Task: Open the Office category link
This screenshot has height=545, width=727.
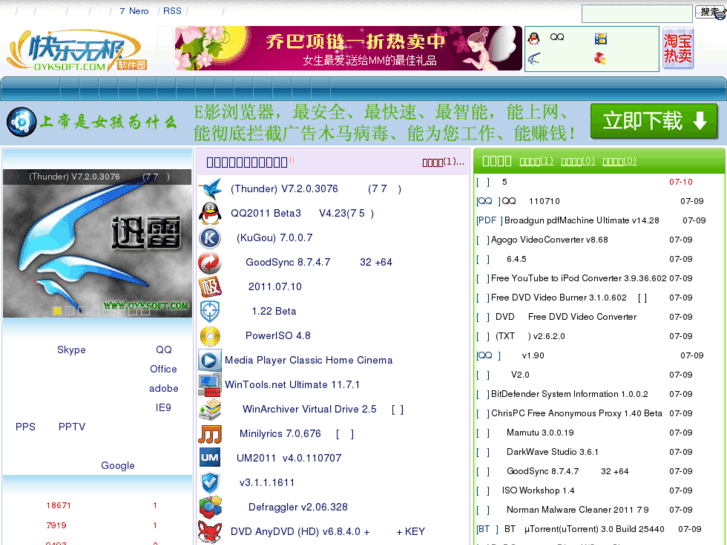Action: coord(163,369)
